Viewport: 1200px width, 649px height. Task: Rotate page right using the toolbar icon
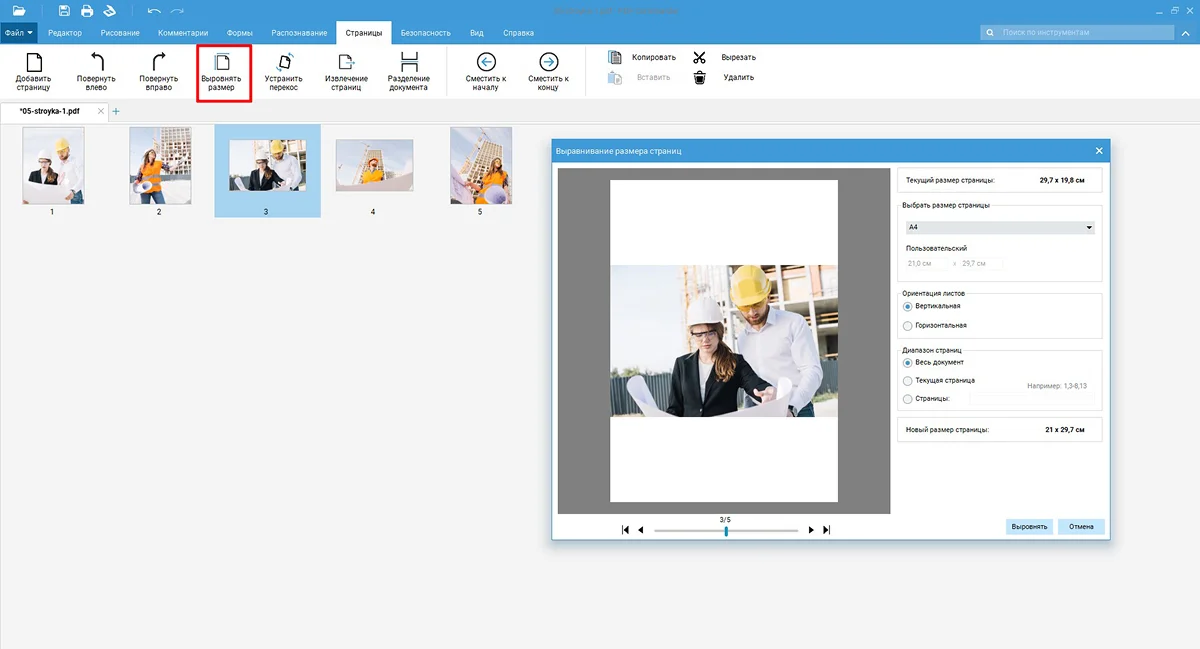[158, 62]
